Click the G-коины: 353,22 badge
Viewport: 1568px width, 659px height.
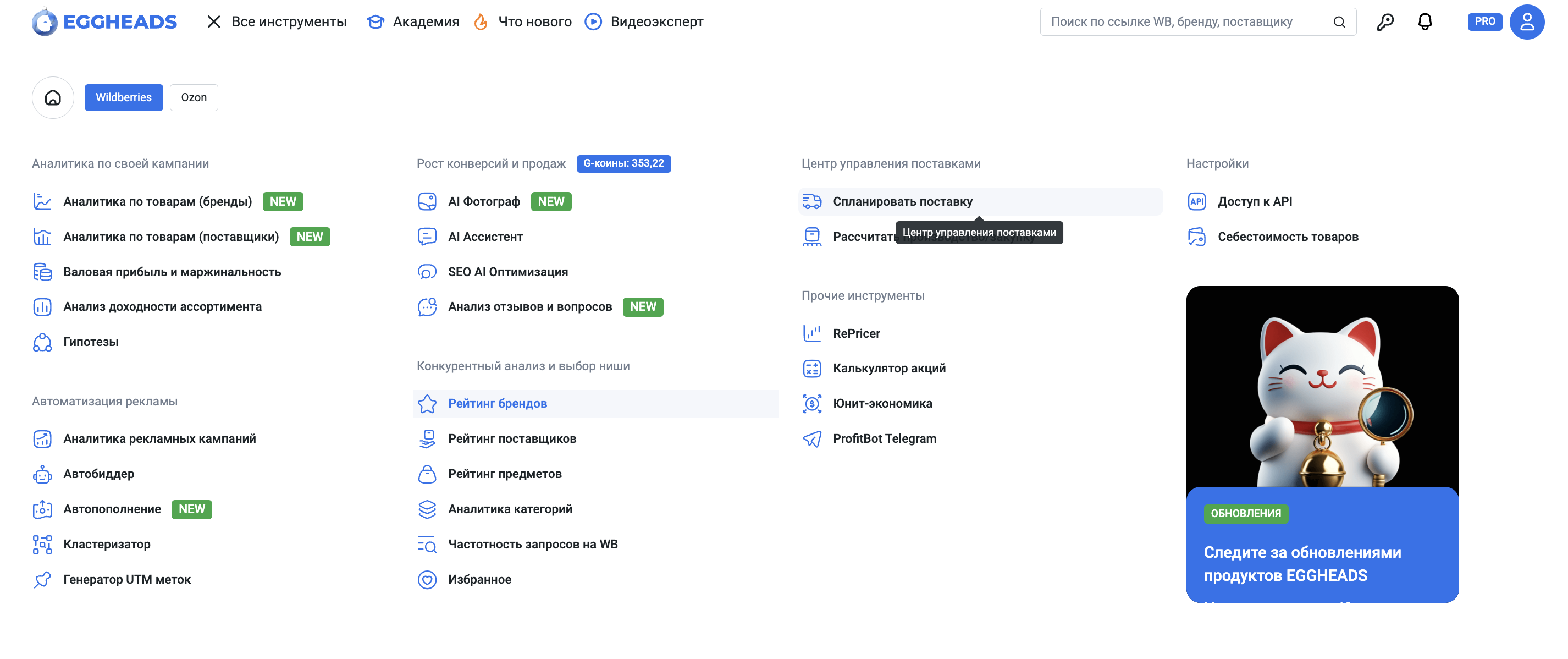click(624, 164)
